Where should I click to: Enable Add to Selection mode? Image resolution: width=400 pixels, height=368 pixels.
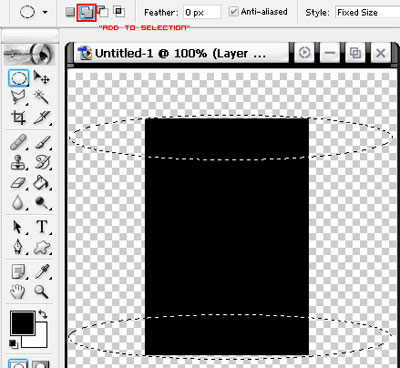tap(86, 13)
